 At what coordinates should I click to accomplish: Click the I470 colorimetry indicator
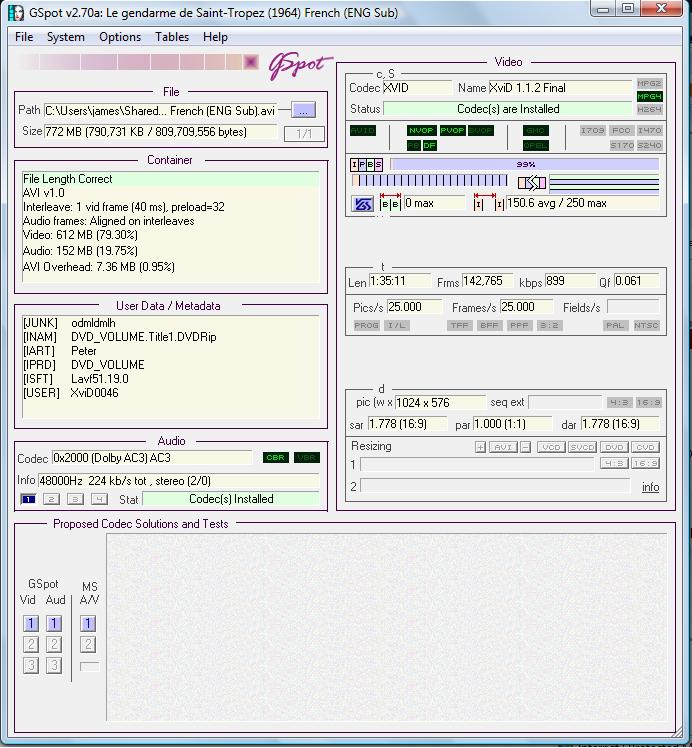[x=649, y=131]
